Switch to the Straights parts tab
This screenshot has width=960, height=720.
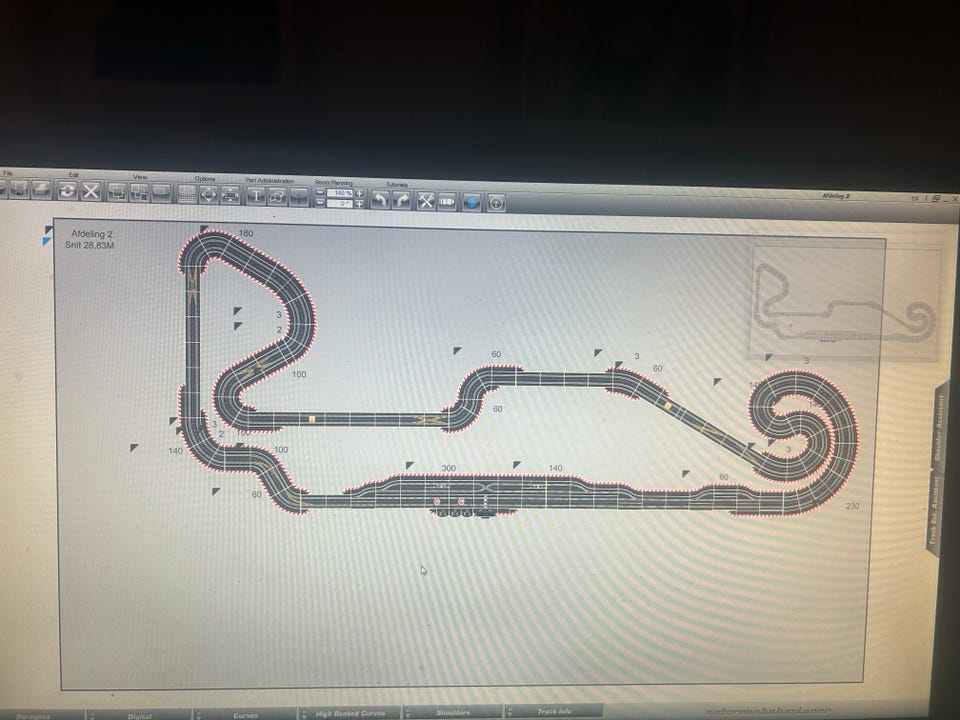coord(33,716)
